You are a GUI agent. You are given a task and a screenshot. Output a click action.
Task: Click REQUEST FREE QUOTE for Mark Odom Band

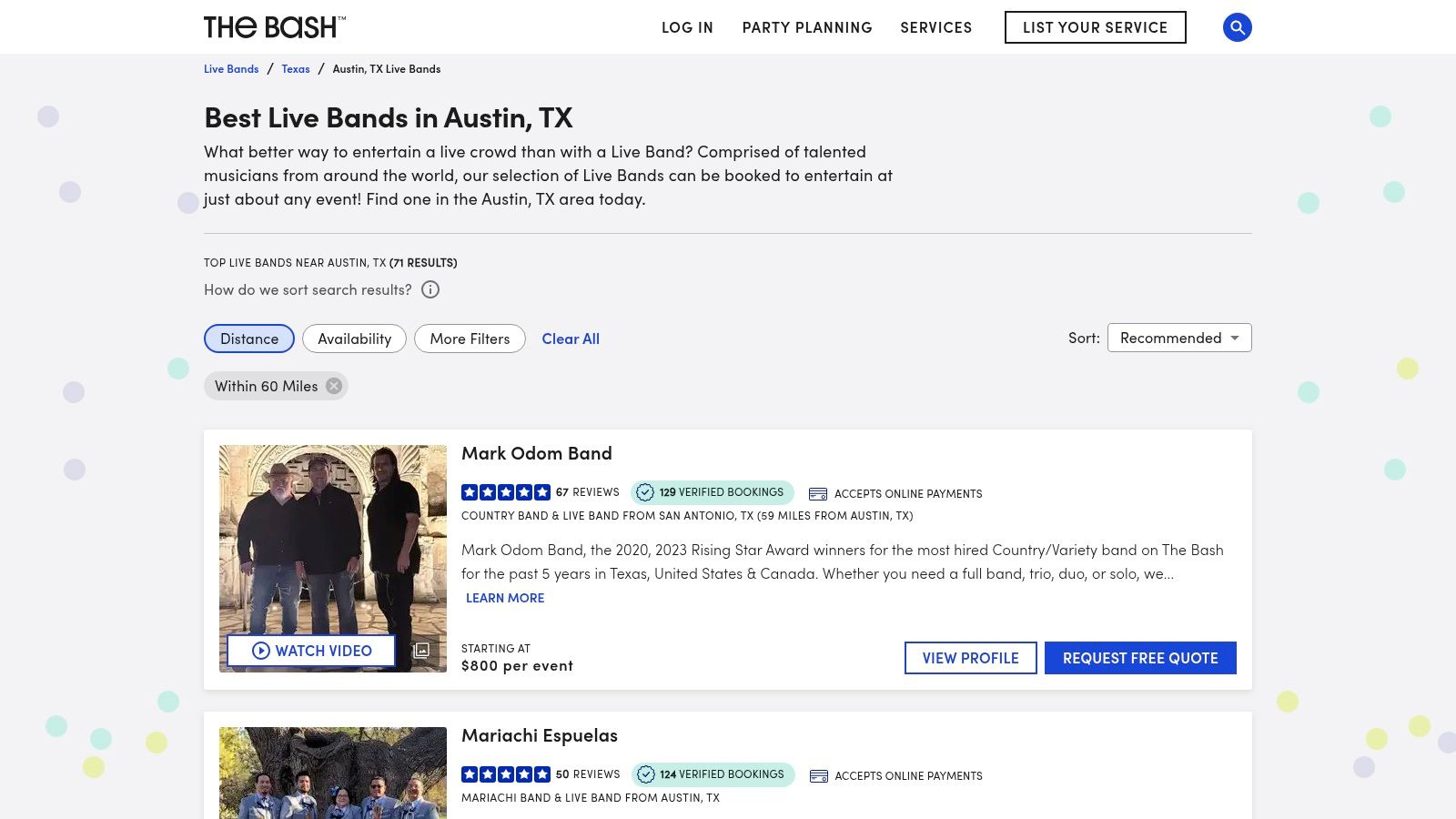pos(1140,657)
